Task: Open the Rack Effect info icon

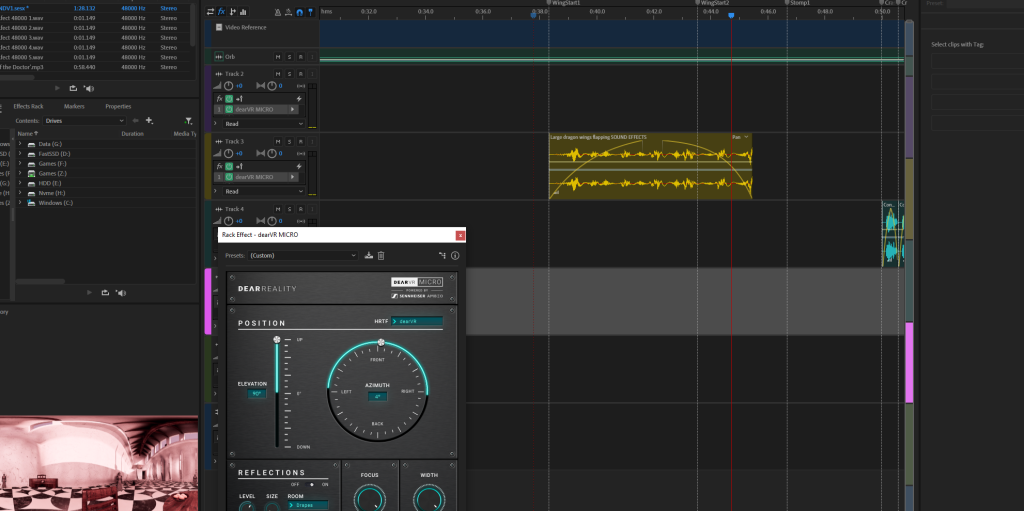Action: coord(455,256)
